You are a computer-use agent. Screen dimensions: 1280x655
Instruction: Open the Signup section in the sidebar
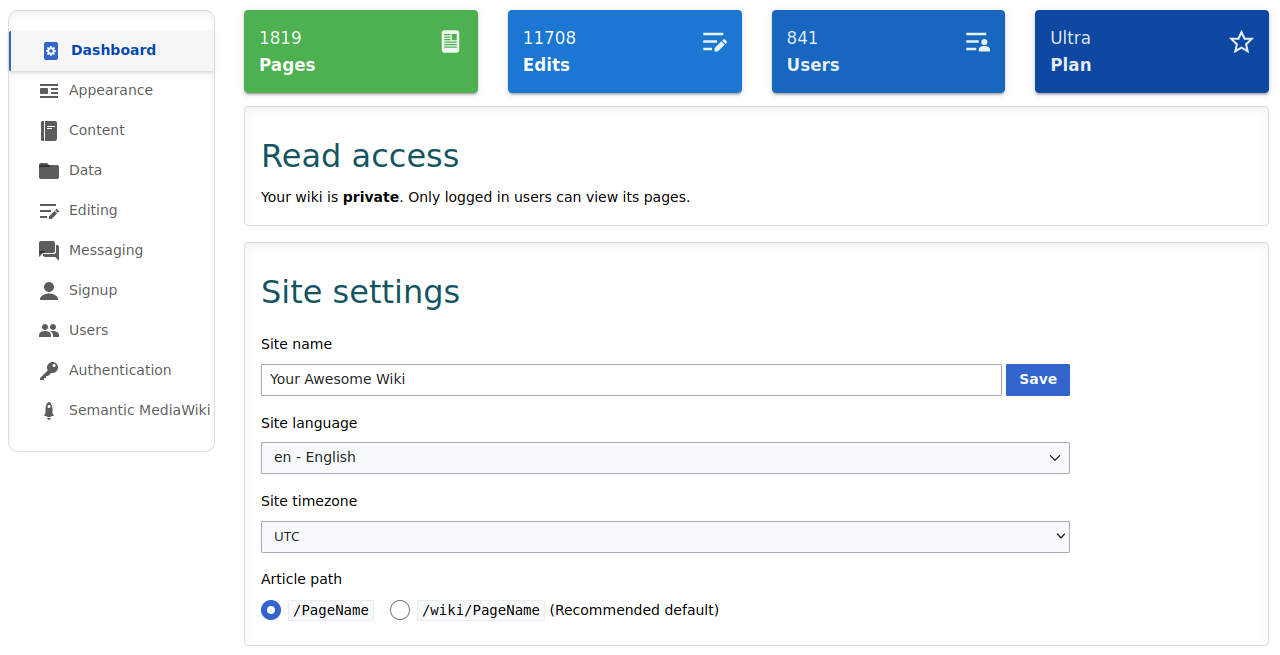click(48, 290)
